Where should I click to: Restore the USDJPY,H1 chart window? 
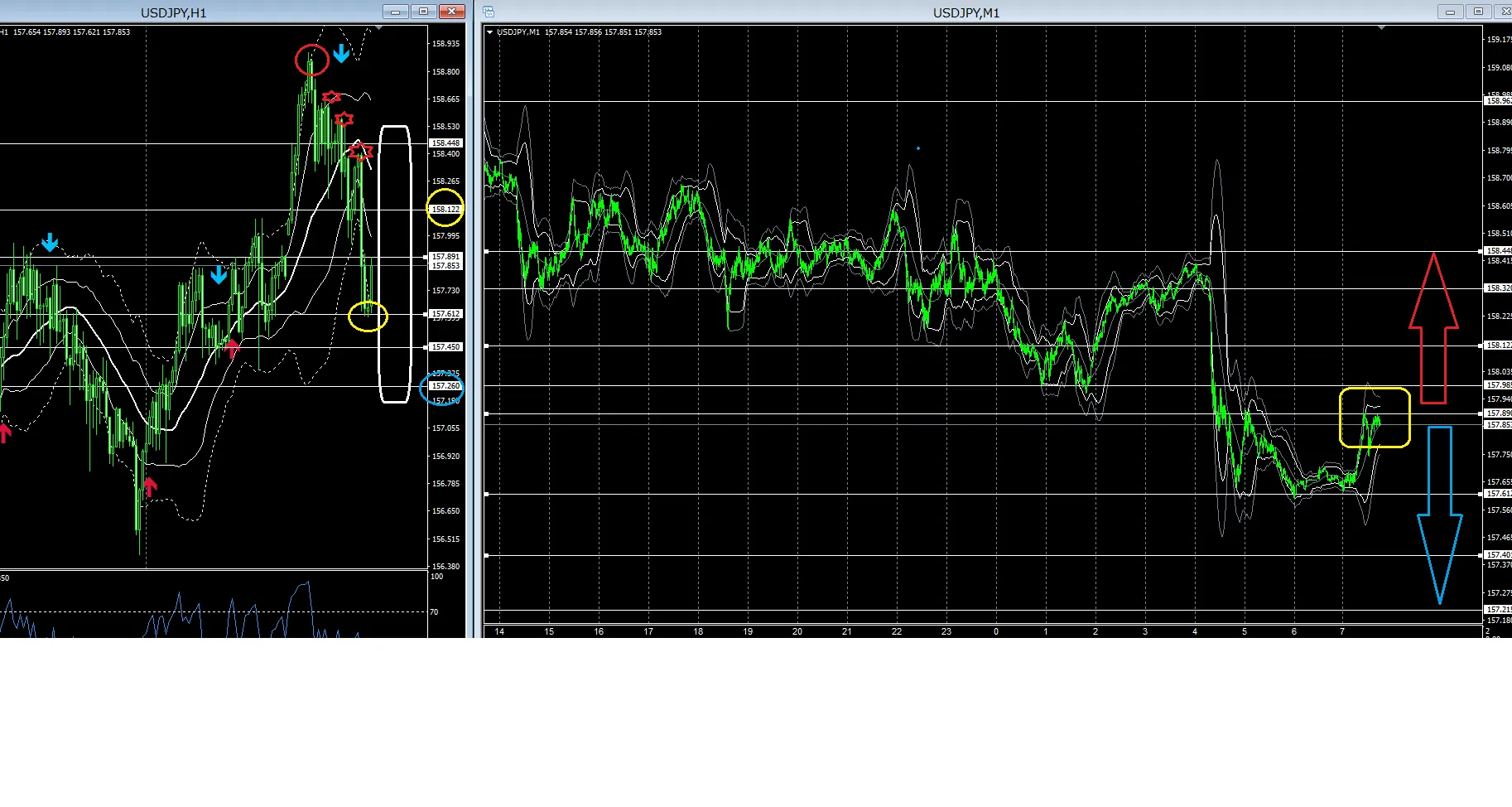click(423, 12)
